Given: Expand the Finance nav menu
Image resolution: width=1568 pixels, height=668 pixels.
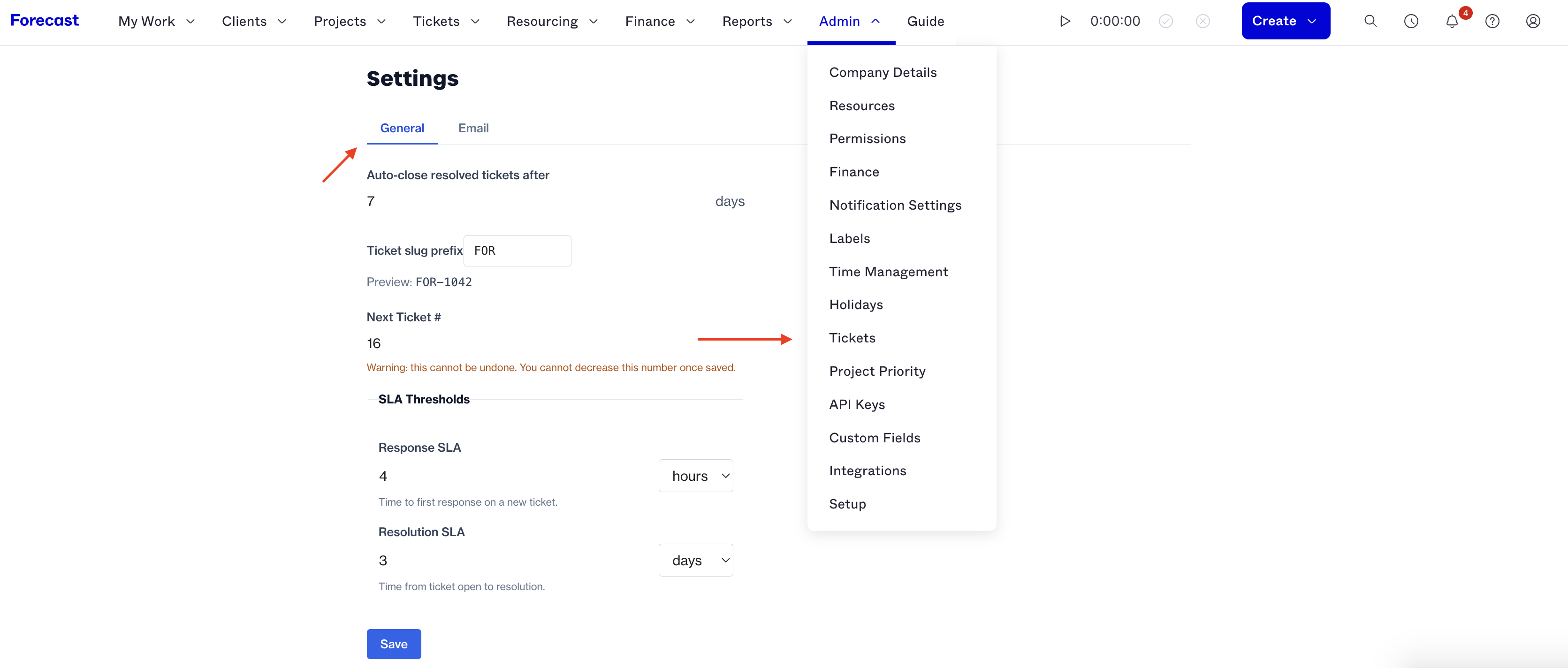Looking at the screenshot, I should 660,21.
